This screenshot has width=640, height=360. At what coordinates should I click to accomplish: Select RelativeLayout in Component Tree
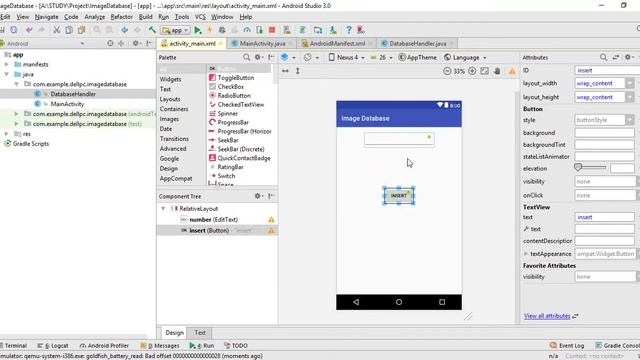click(x=198, y=209)
